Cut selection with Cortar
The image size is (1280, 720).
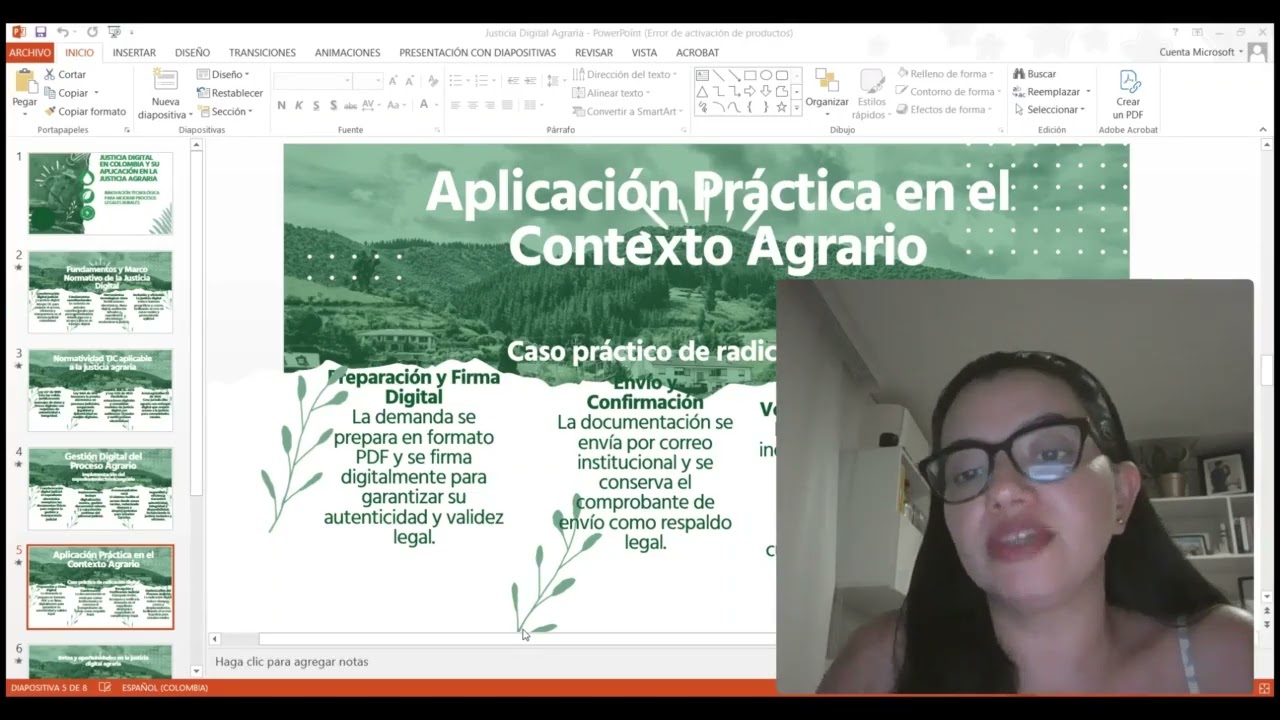point(65,74)
